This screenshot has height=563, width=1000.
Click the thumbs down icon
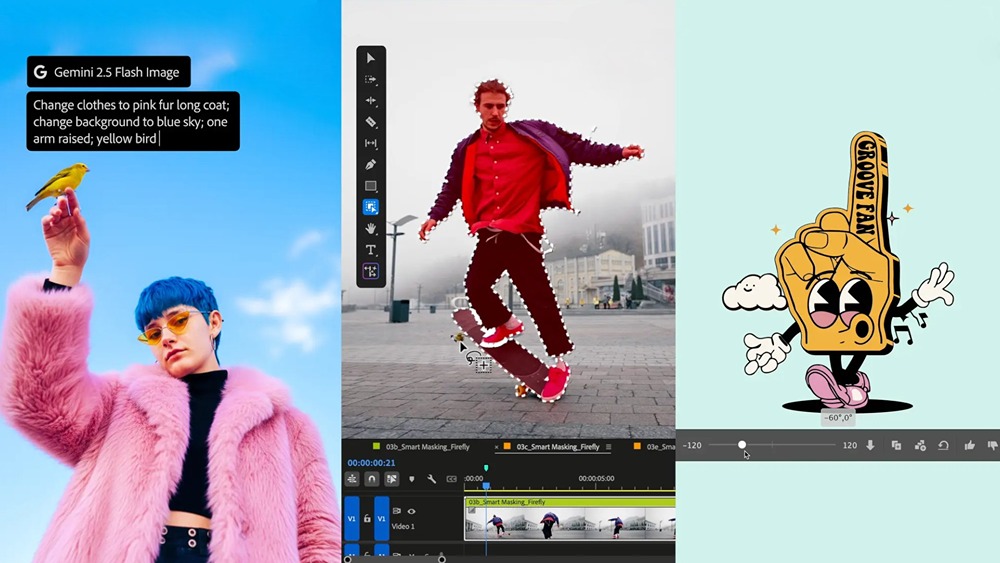click(x=993, y=445)
